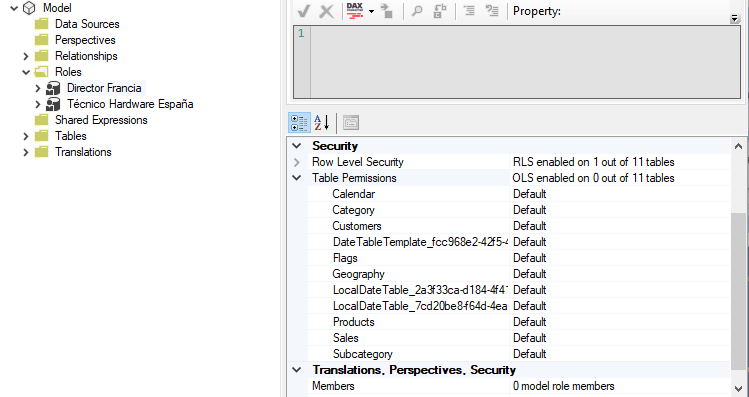Select the Tables tree item label

[x=71, y=136]
